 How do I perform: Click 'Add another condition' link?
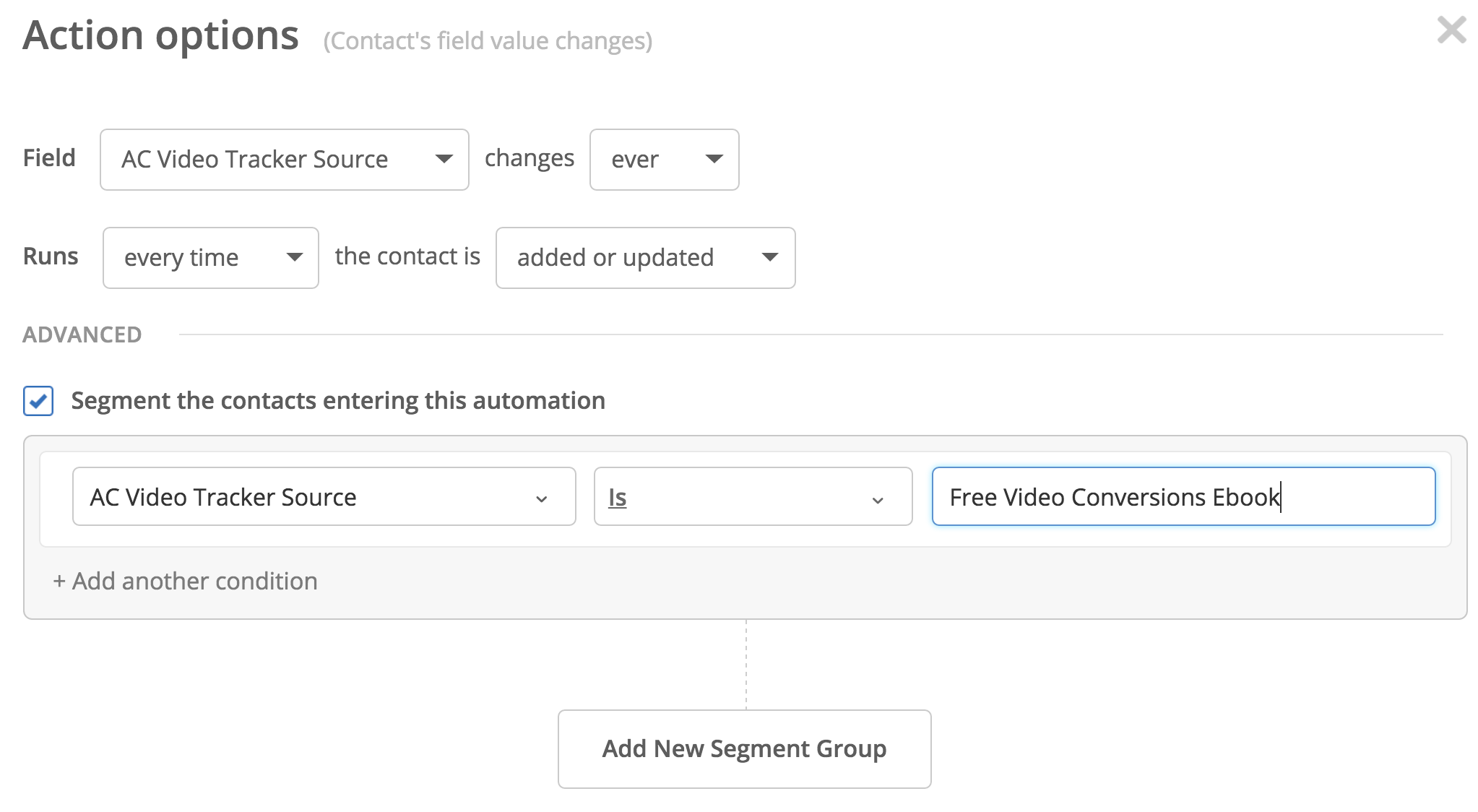194,582
